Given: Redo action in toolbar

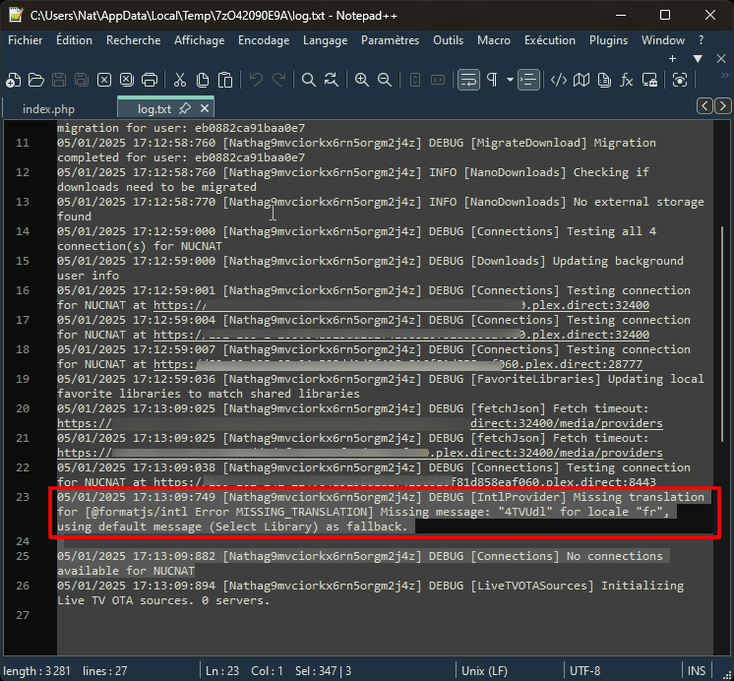Looking at the screenshot, I should point(279,80).
